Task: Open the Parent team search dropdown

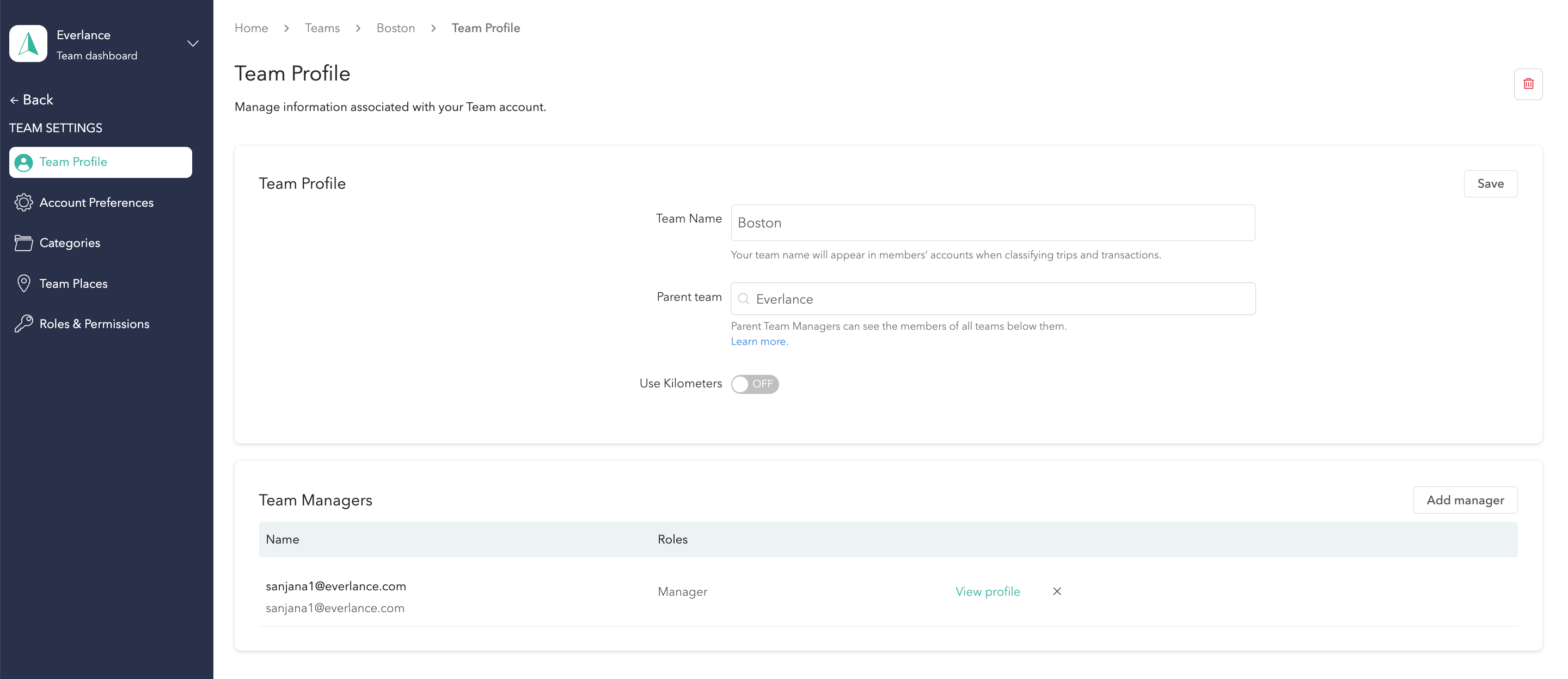Action: pyautogui.click(x=992, y=299)
